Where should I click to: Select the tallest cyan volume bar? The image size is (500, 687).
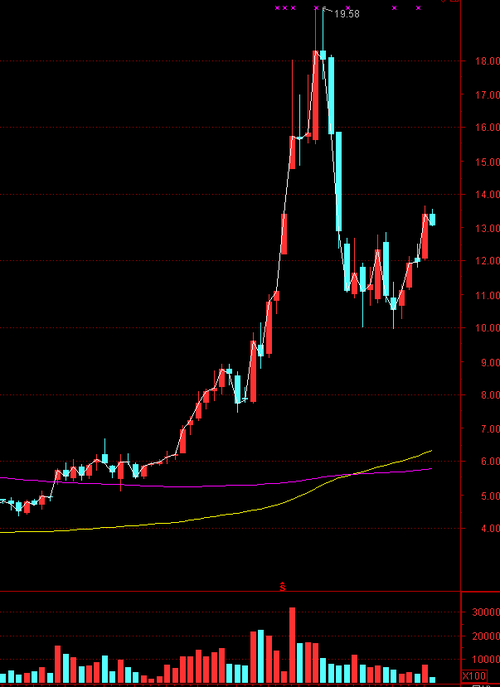point(261,656)
